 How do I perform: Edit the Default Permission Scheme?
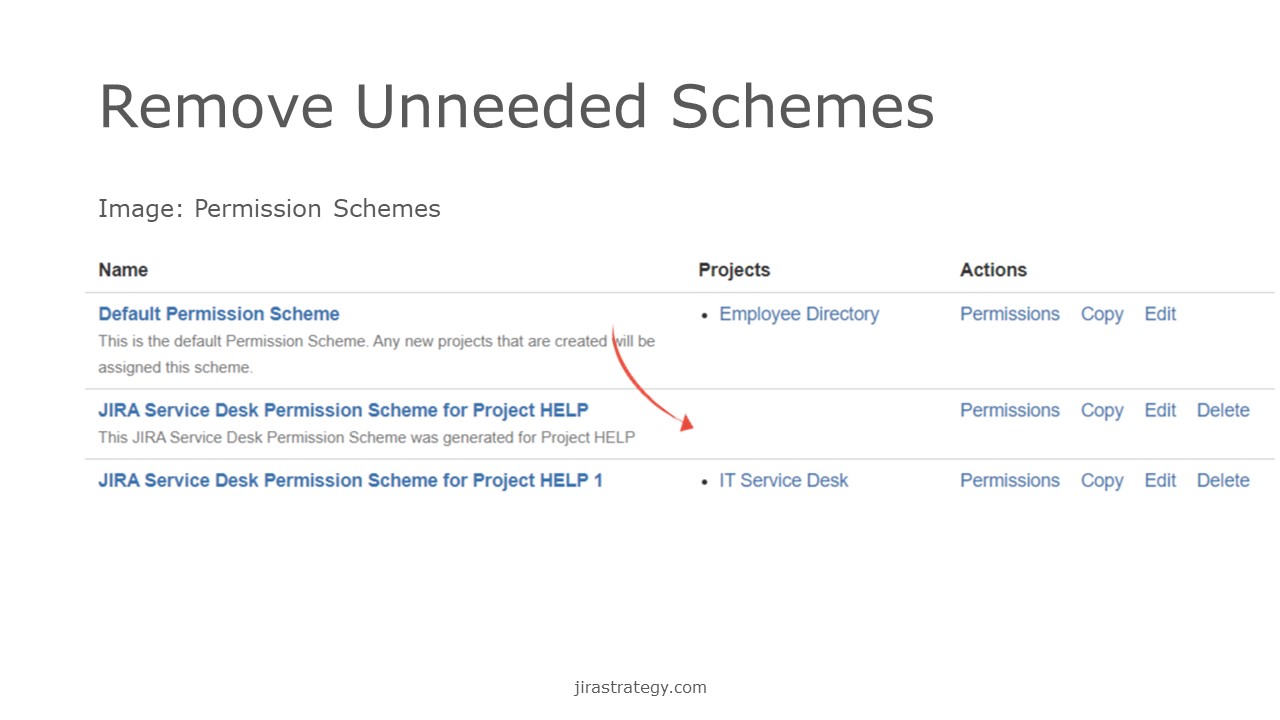tap(1160, 314)
